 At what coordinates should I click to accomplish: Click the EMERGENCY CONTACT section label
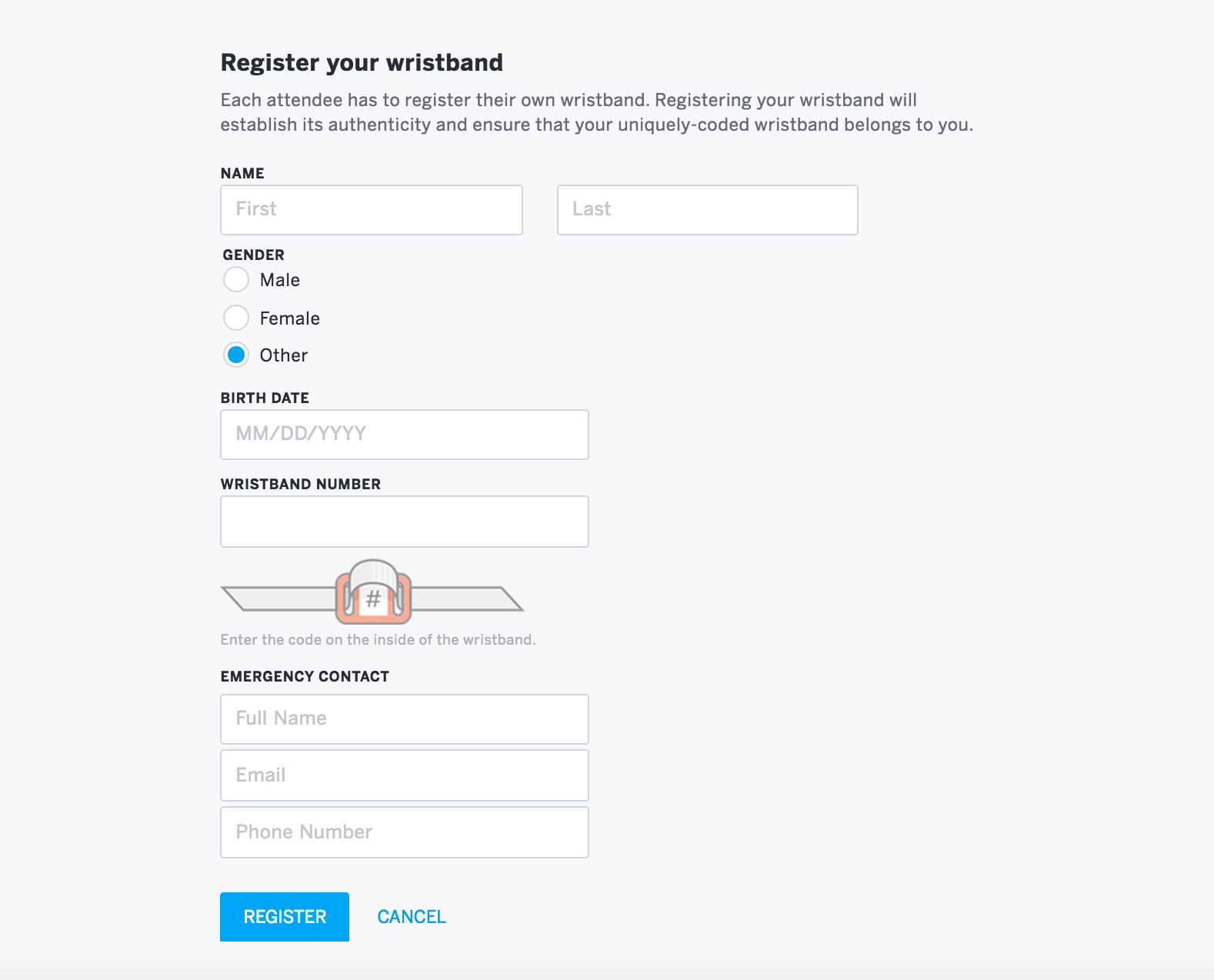[x=305, y=676]
